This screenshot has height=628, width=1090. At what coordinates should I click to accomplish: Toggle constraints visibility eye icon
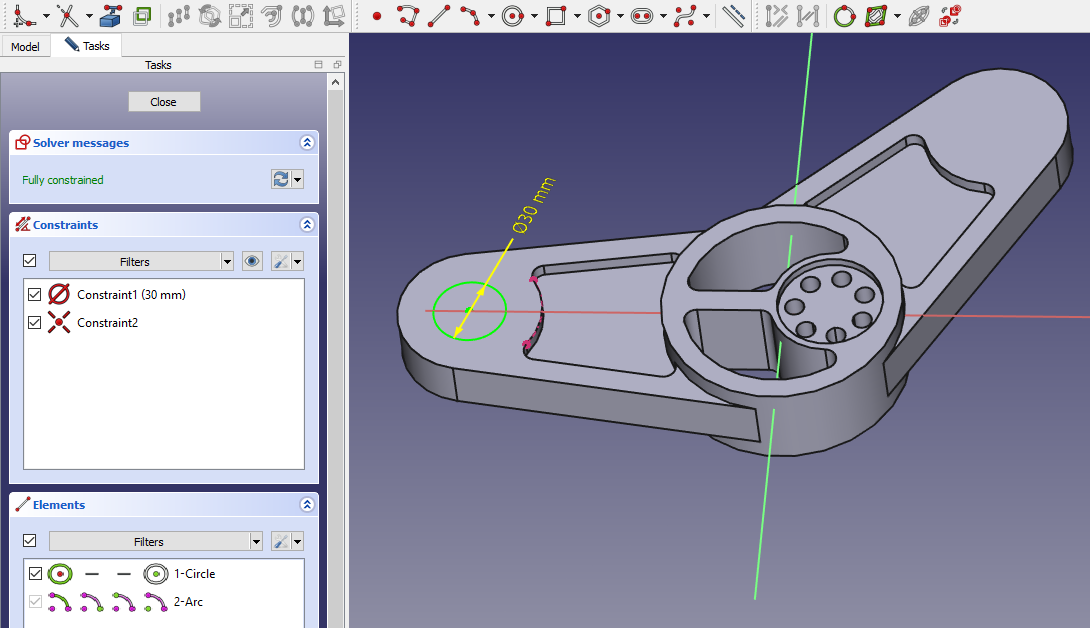[x=252, y=261]
